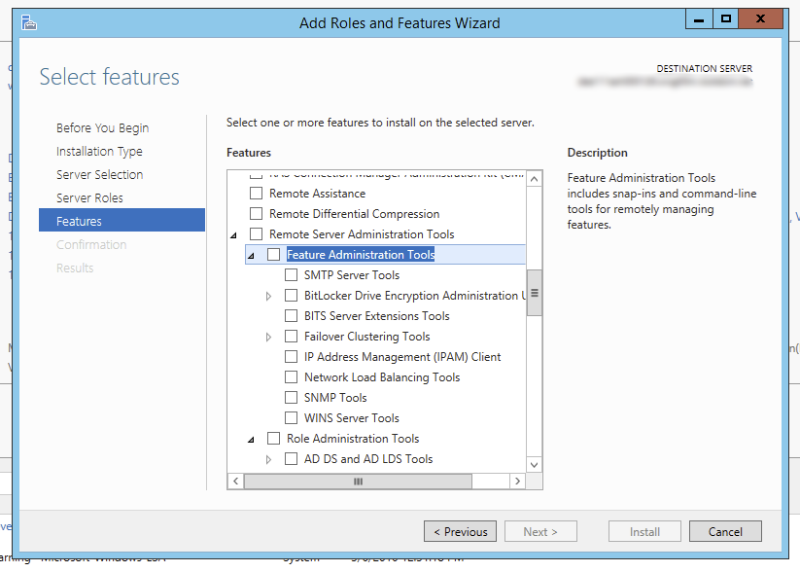Toggle Remote Differential Compression checkbox

pos(256,214)
